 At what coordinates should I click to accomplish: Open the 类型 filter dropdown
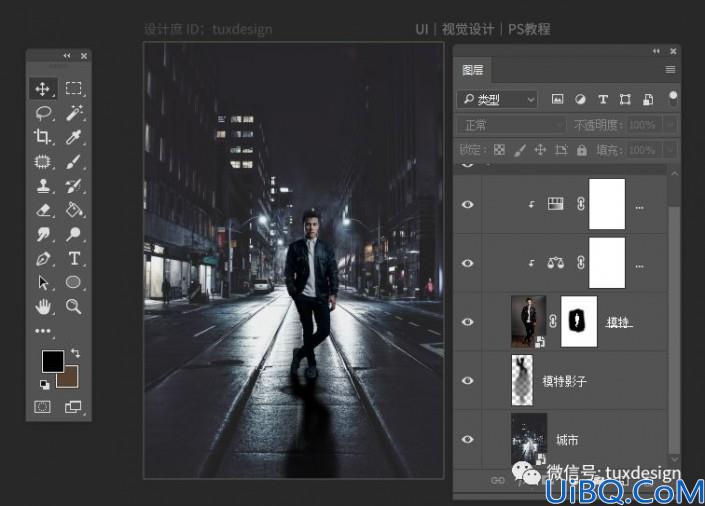[x=497, y=99]
